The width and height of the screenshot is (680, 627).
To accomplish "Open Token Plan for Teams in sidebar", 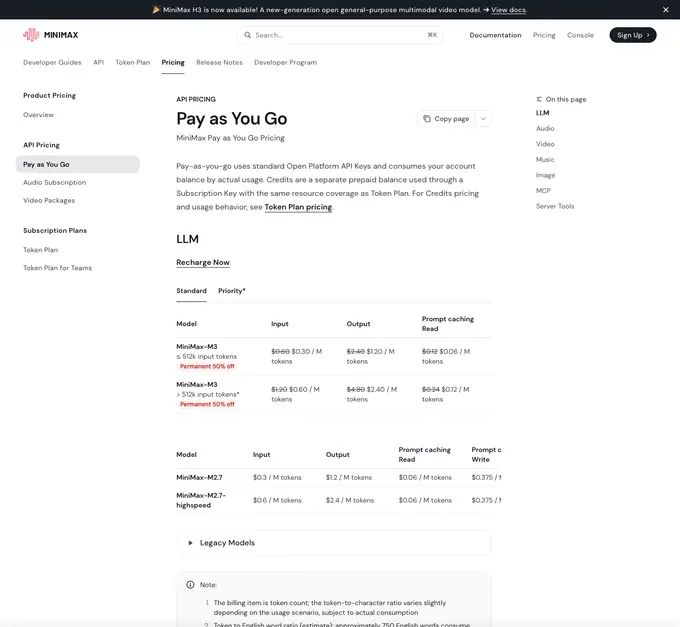I will pos(58,268).
